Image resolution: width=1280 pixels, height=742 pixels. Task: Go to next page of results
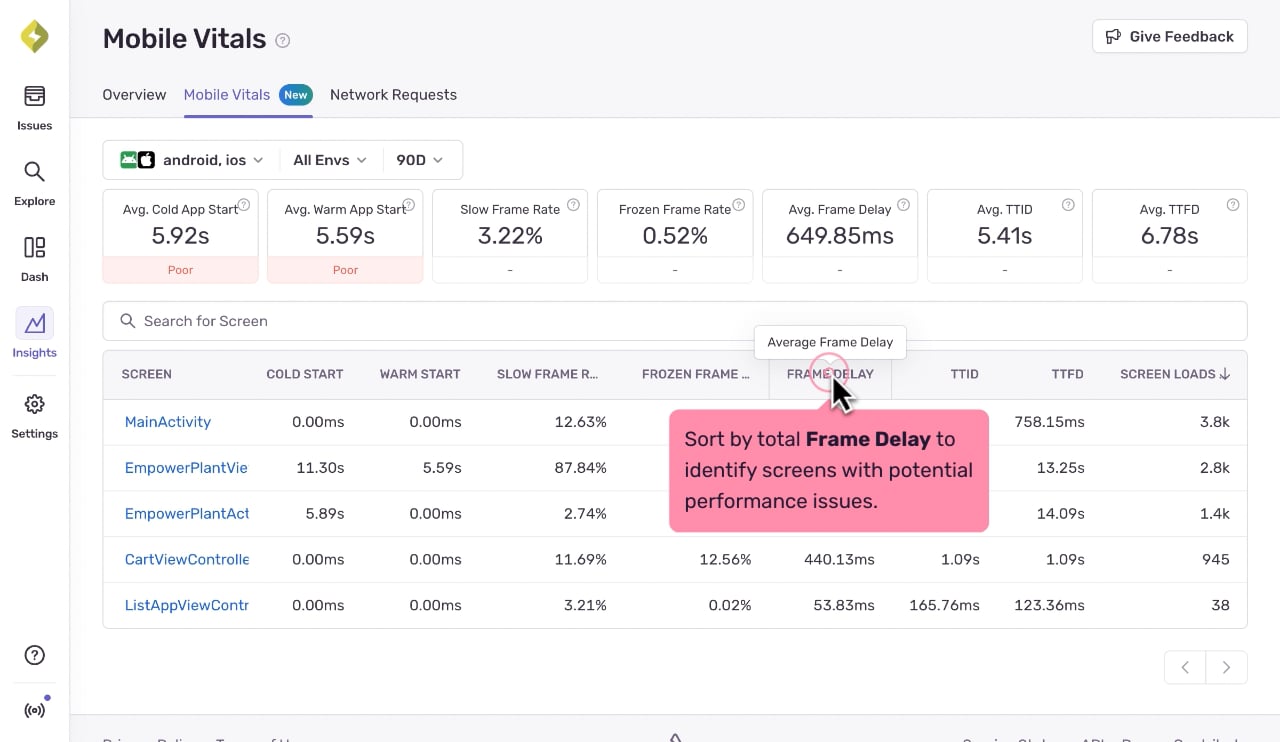pyautogui.click(x=1226, y=667)
